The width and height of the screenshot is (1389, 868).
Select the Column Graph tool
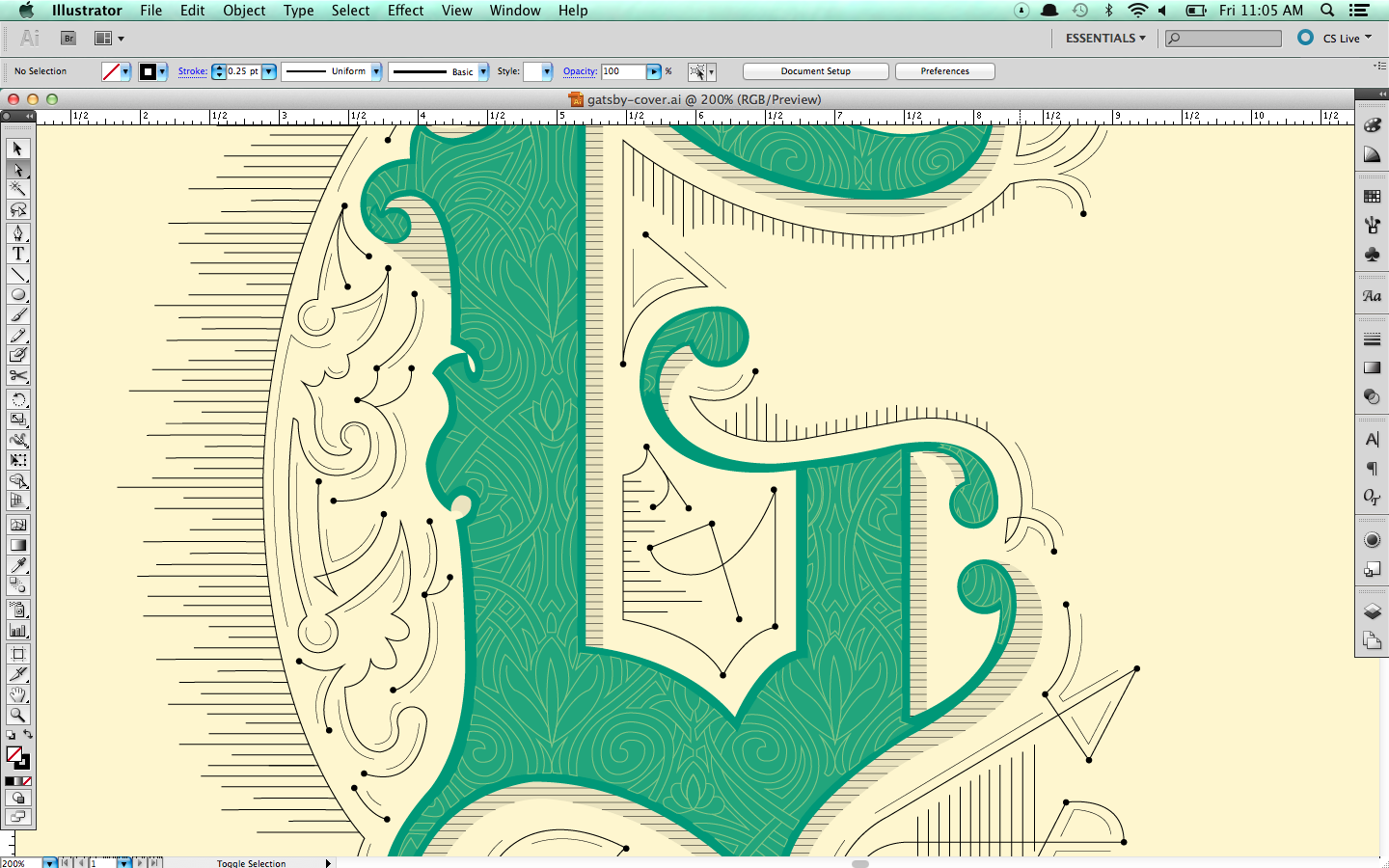pos(17,630)
